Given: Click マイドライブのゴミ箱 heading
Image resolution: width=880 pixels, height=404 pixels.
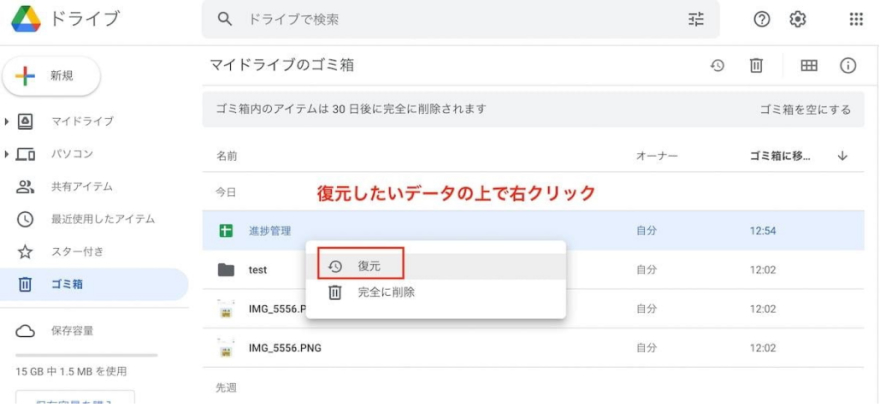Looking at the screenshot, I should (282, 66).
